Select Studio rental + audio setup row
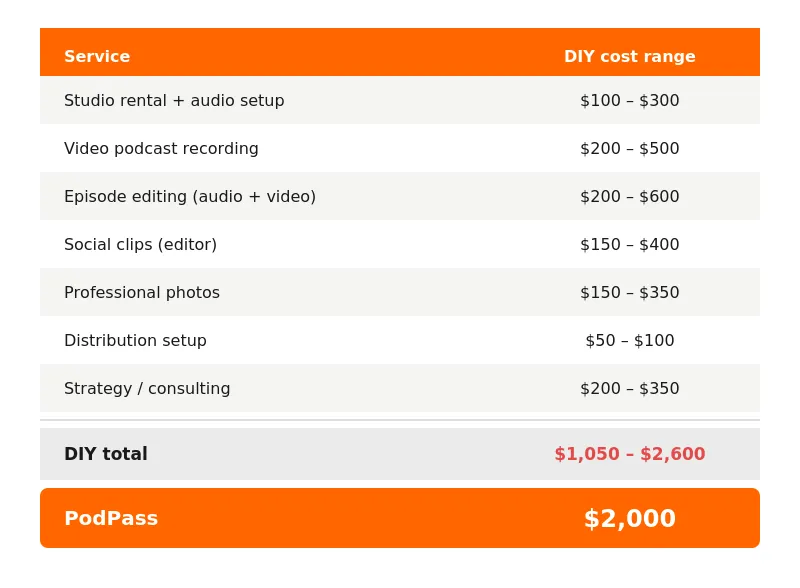 tap(174, 100)
